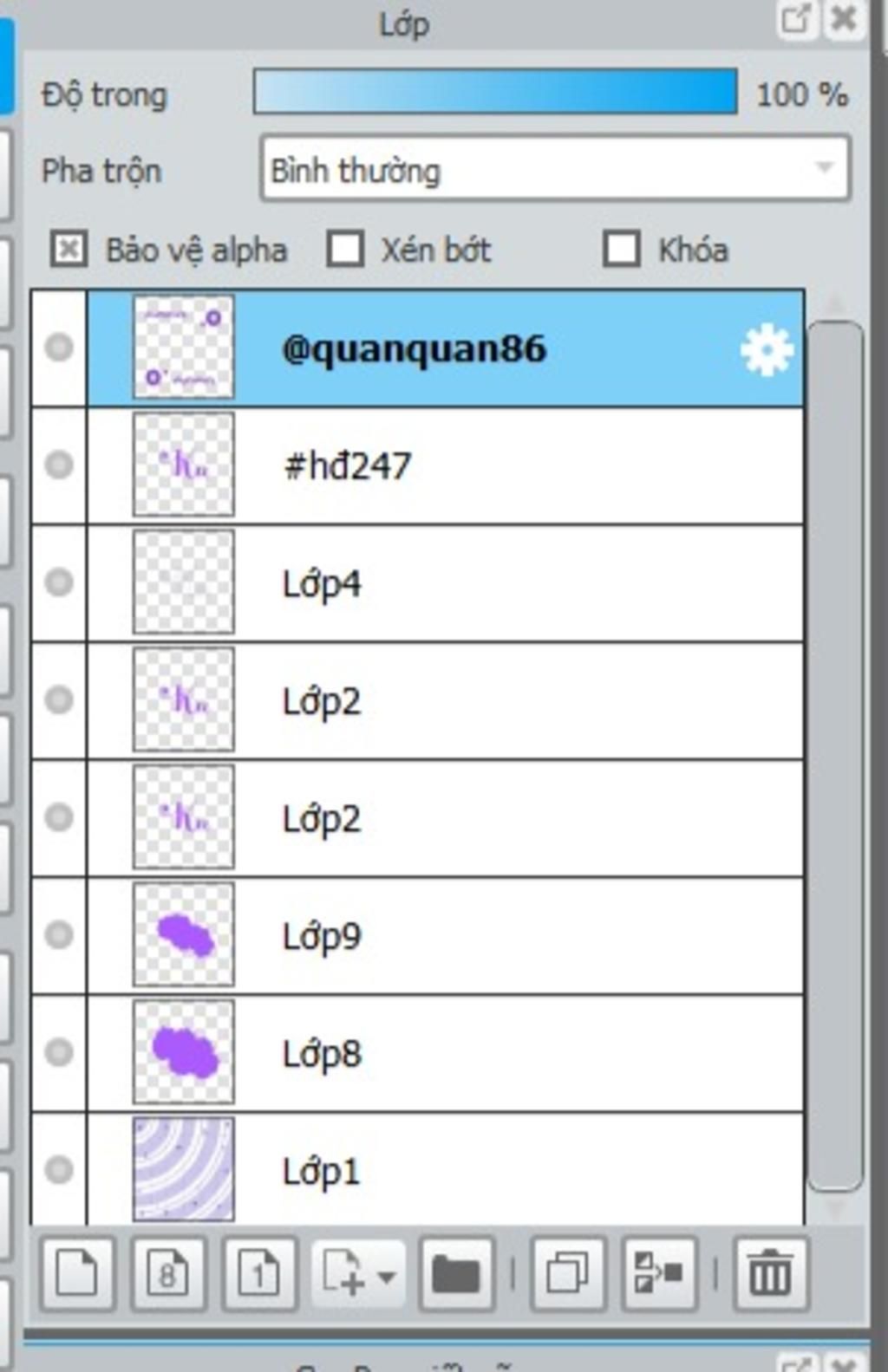Toggle the Bảo vệ alpha checkbox
Image resolution: width=888 pixels, height=1372 pixels.
(69, 250)
